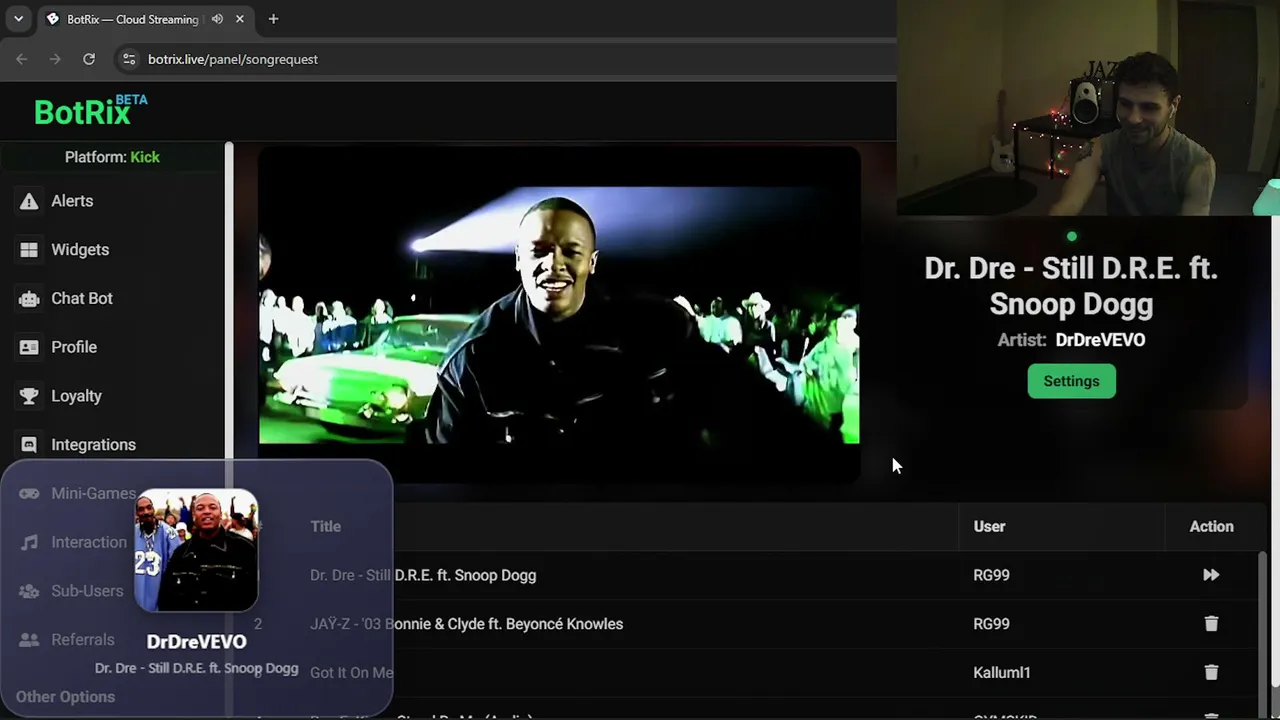
Task: Delete the JAŸ-Z '03 Bonnie & Clyde request
Action: pyautogui.click(x=1211, y=624)
